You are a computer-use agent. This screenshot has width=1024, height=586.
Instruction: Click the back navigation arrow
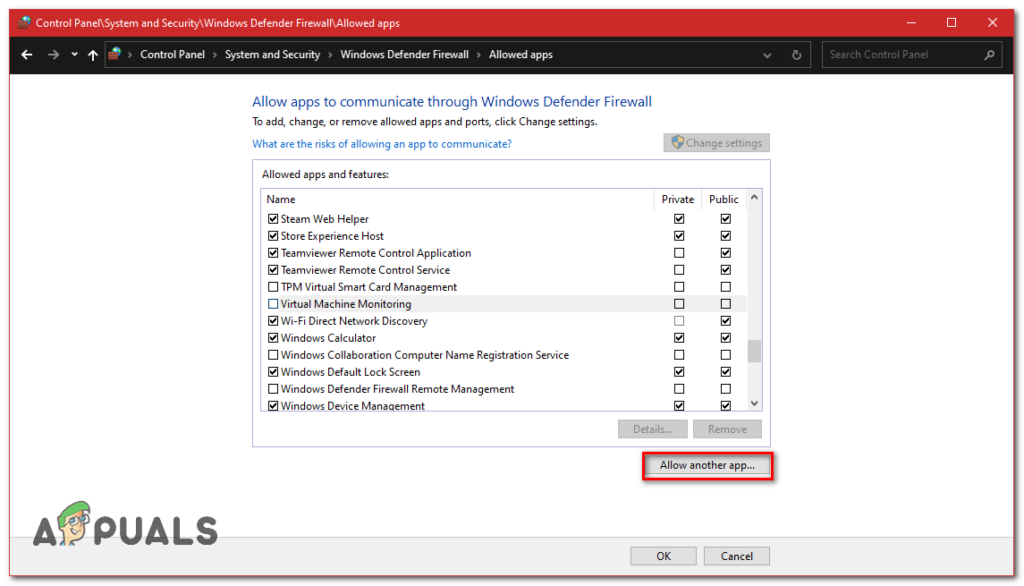click(x=27, y=54)
